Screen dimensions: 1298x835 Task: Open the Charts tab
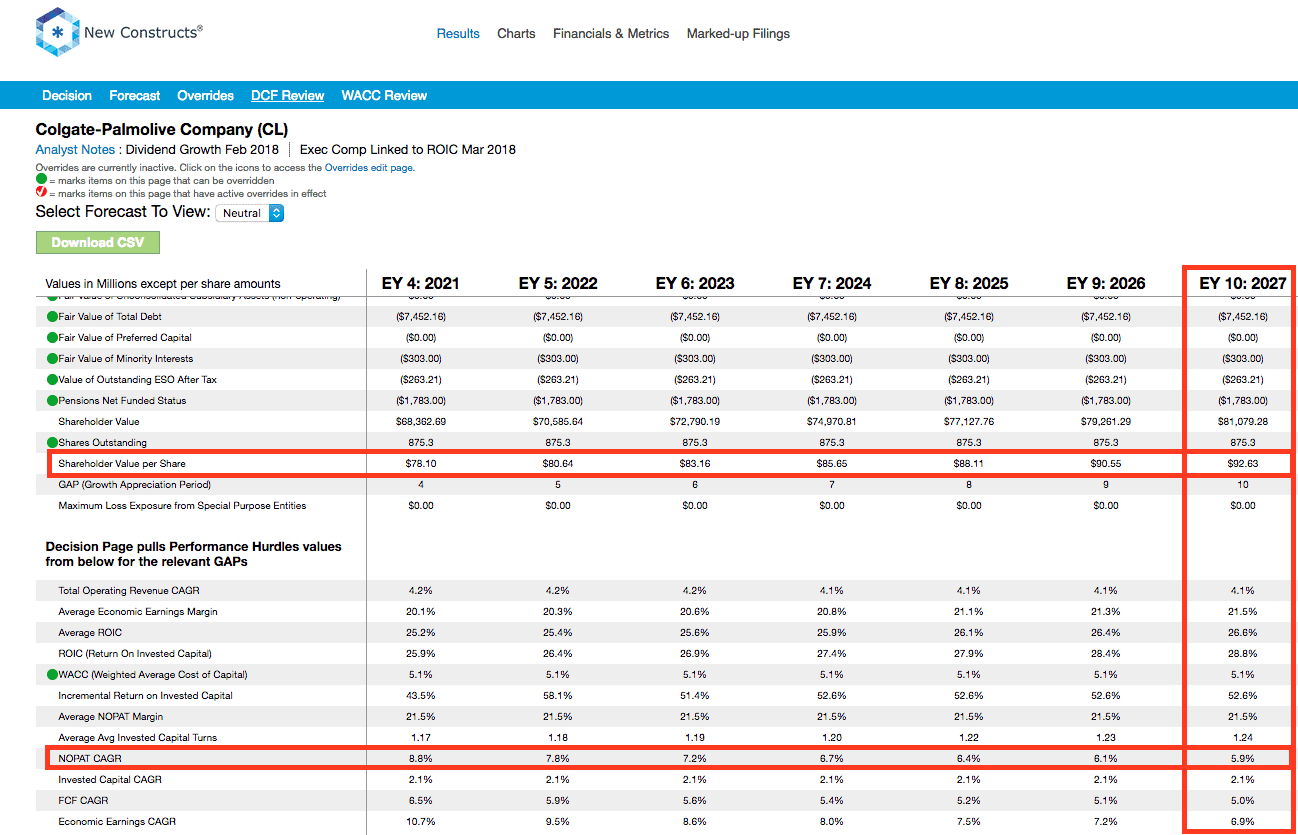coord(516,33)
